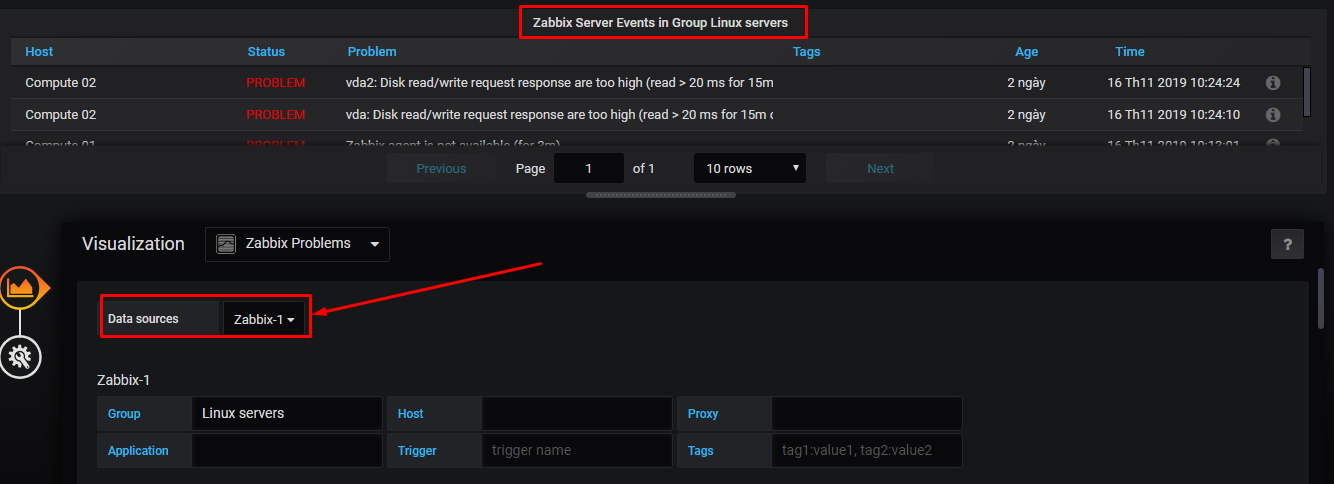
Task: Open the help question mark button
Action: [1287, 244]
